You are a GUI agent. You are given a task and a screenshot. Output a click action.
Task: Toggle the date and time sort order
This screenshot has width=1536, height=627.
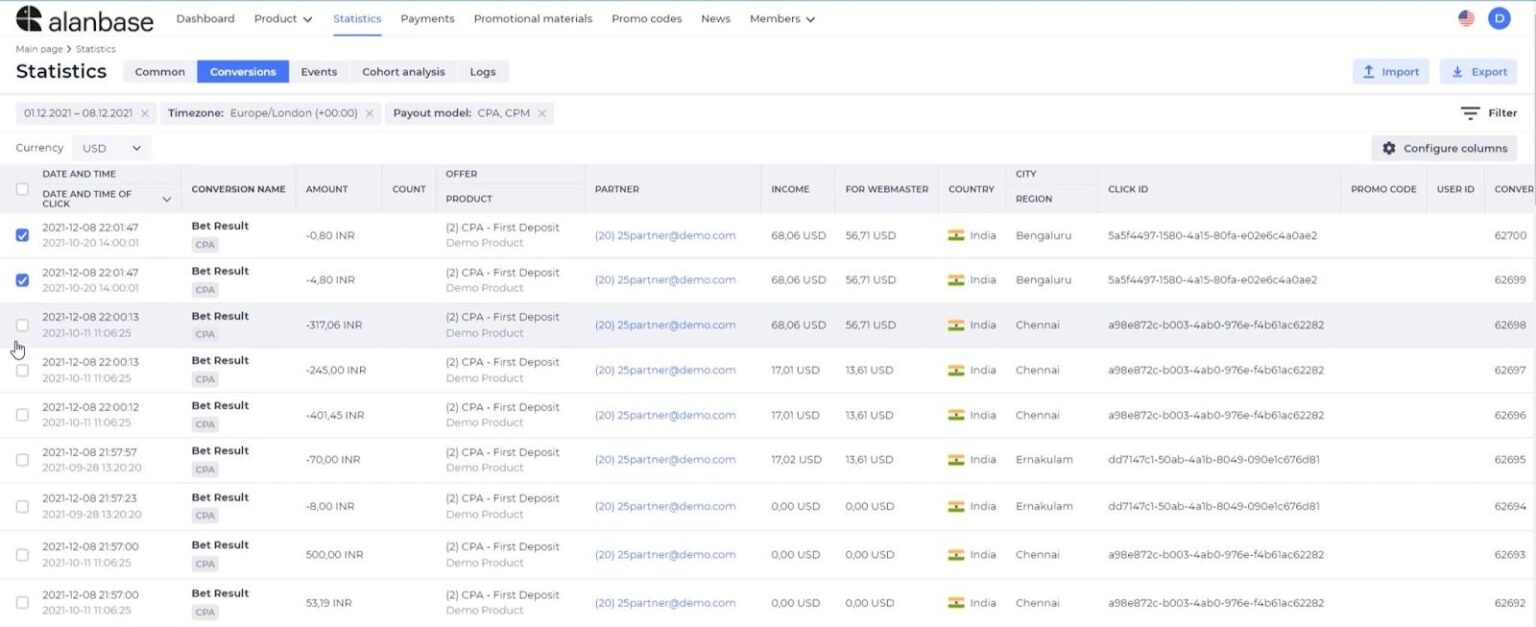167,199
